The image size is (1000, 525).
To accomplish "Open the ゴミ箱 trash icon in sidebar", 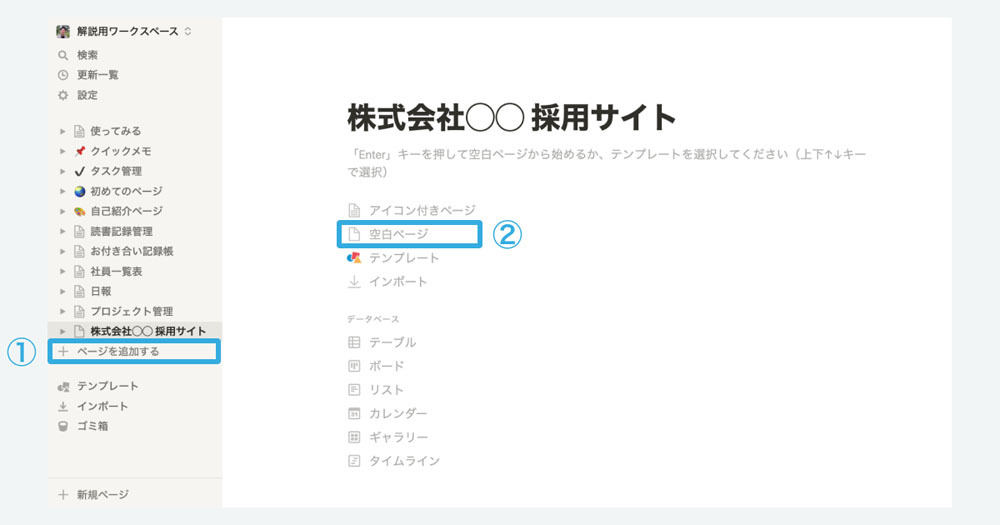I will pos(62,426).
